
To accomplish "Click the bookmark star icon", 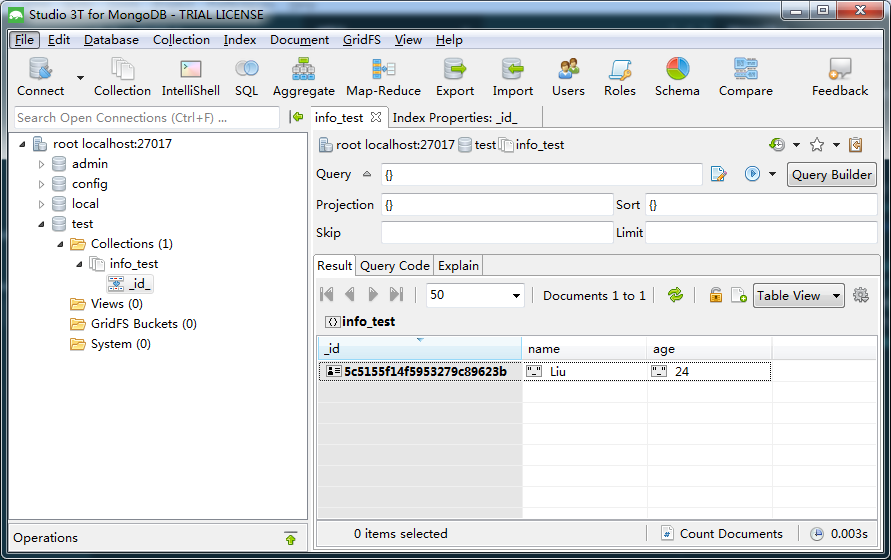I will 817,144.
